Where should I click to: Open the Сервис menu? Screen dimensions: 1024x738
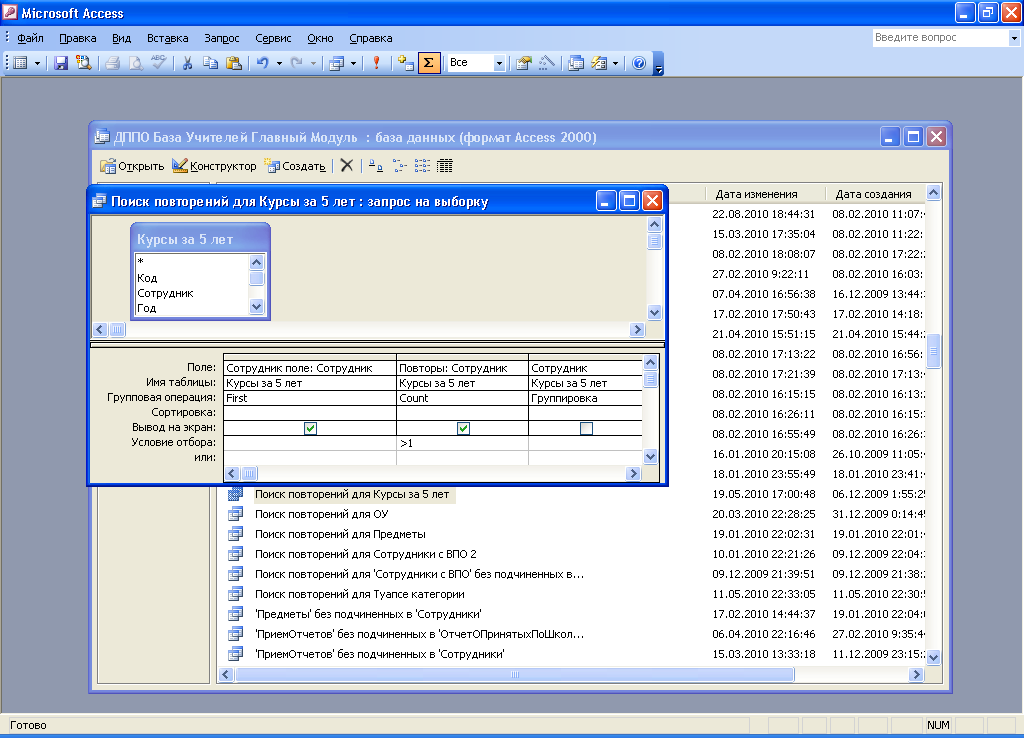pyautogui.click(x=273, y=38)
